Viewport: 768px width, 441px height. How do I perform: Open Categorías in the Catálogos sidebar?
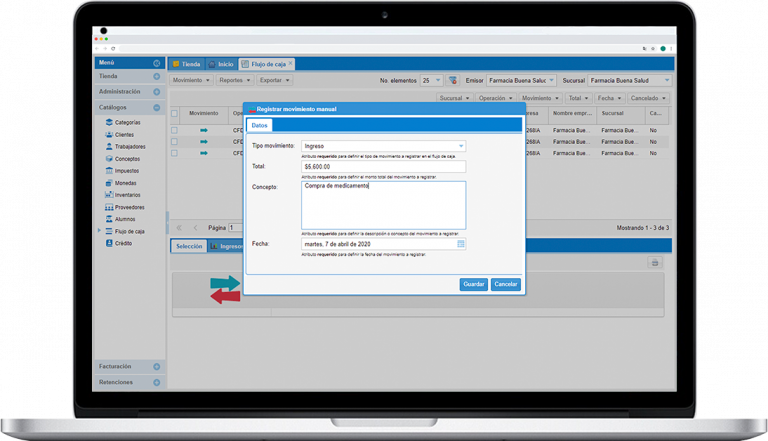point(126,122)
